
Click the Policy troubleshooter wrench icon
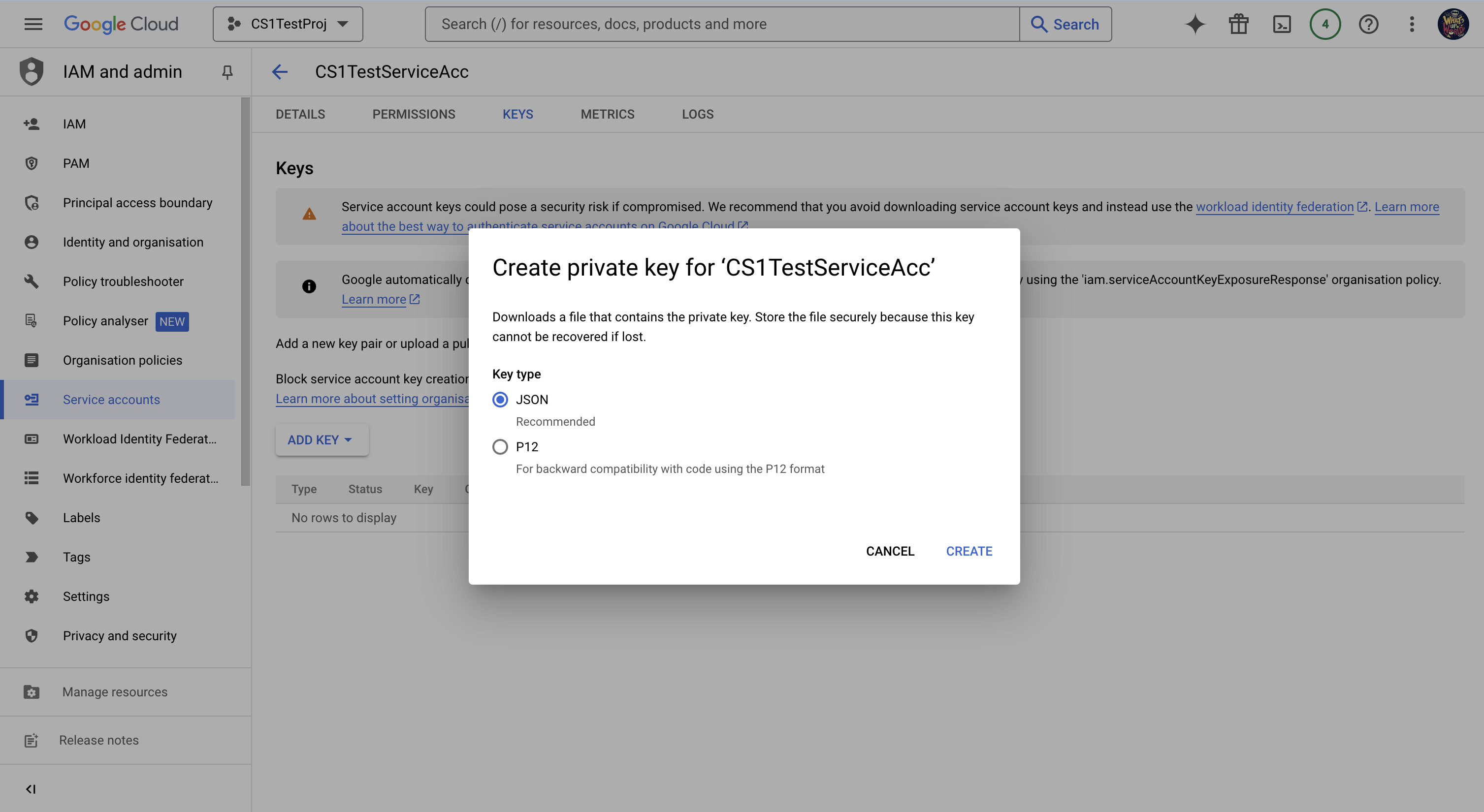point(32,281)
